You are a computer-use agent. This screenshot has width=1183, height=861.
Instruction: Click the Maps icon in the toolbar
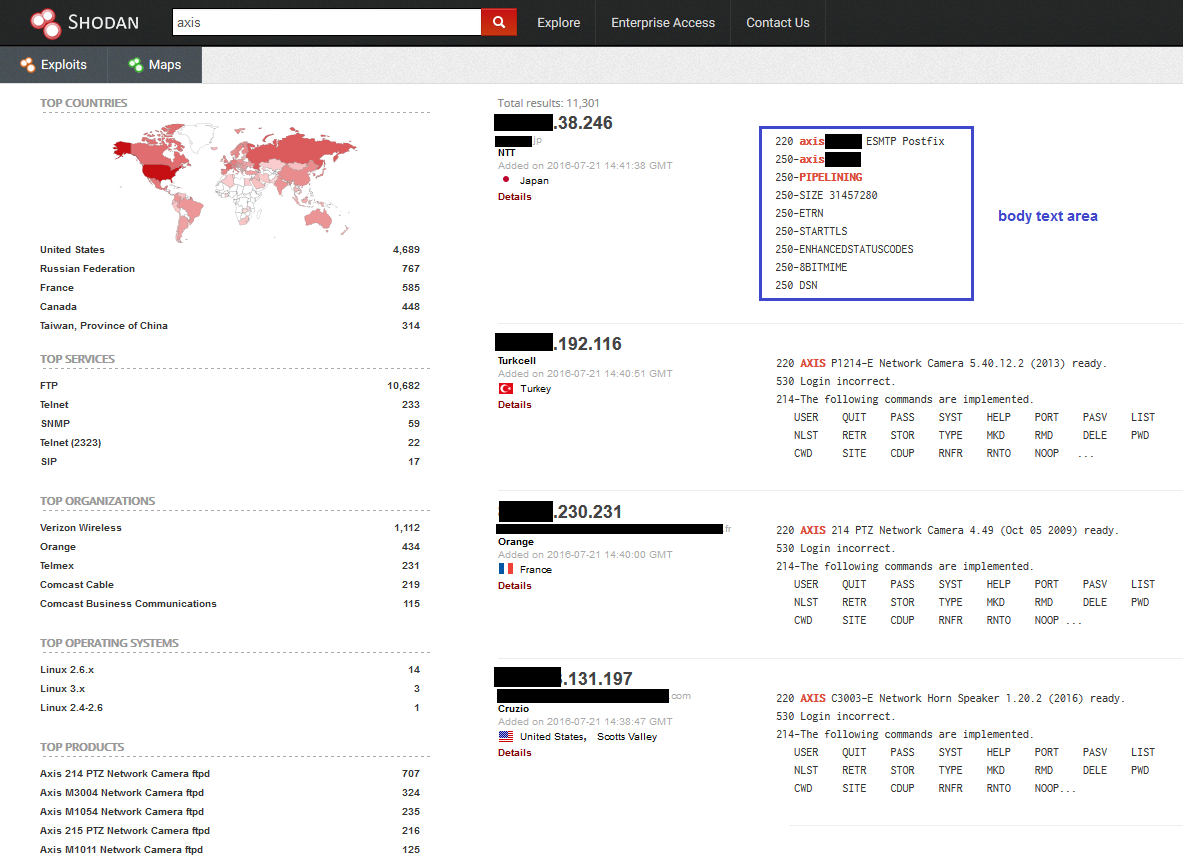(x=136, y=65)
